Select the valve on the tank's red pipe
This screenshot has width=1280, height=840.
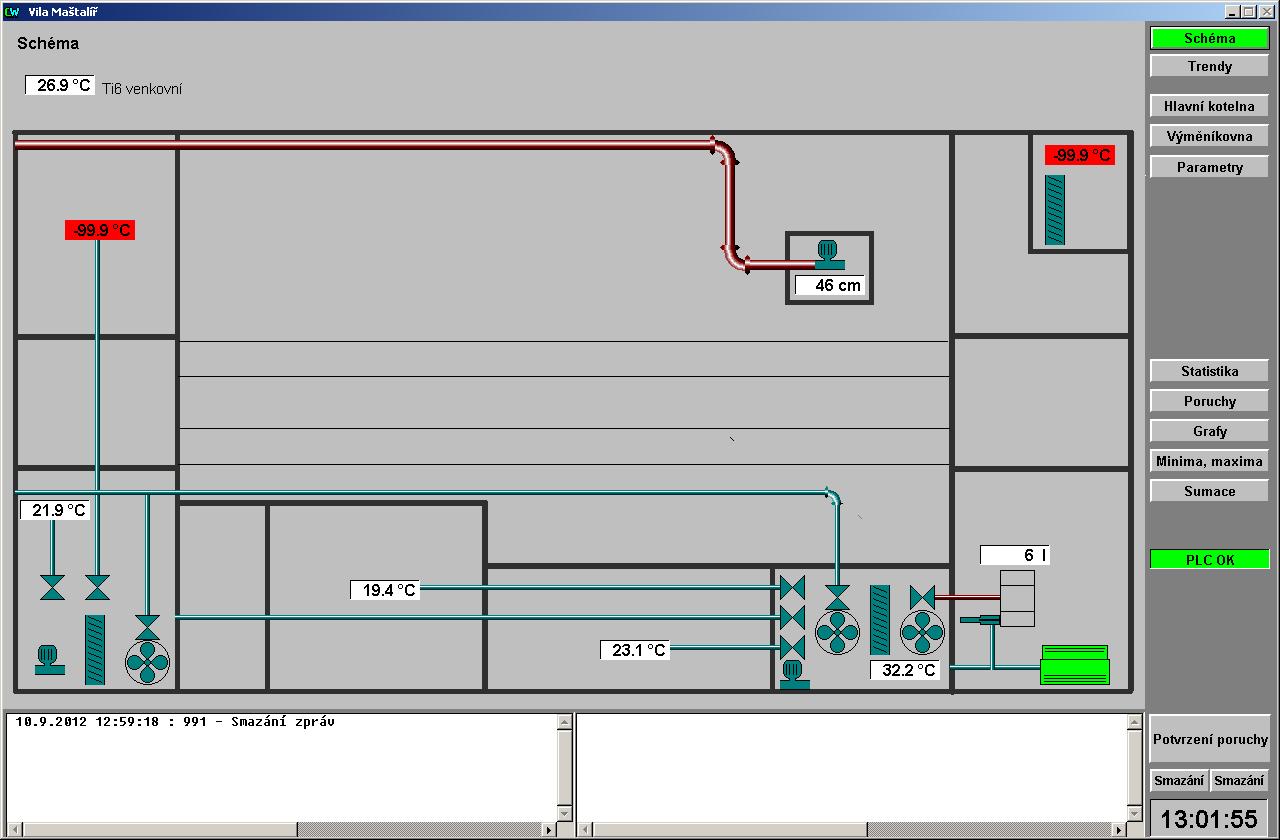(922, 597)
